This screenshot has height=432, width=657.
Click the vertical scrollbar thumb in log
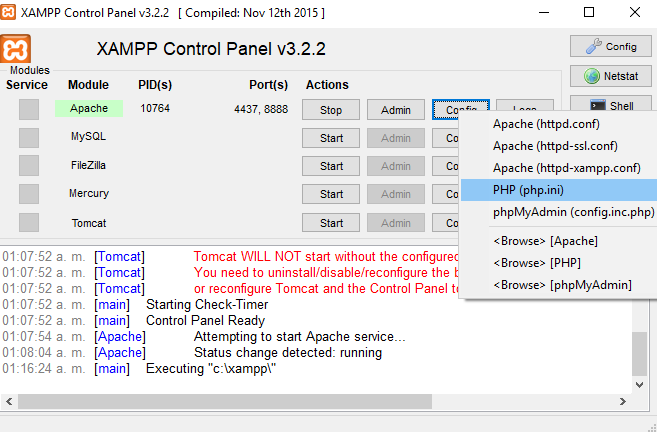[x=639, y=354]
